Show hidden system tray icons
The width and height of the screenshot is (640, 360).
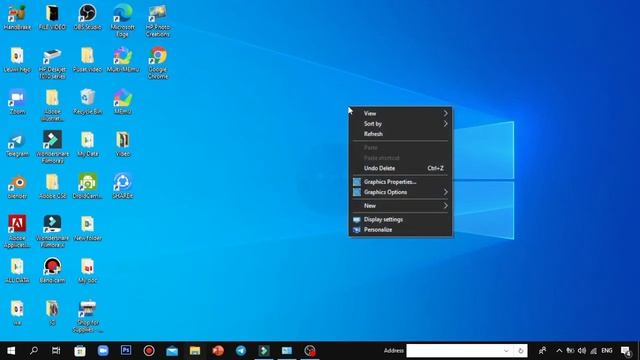pos(559,350)
